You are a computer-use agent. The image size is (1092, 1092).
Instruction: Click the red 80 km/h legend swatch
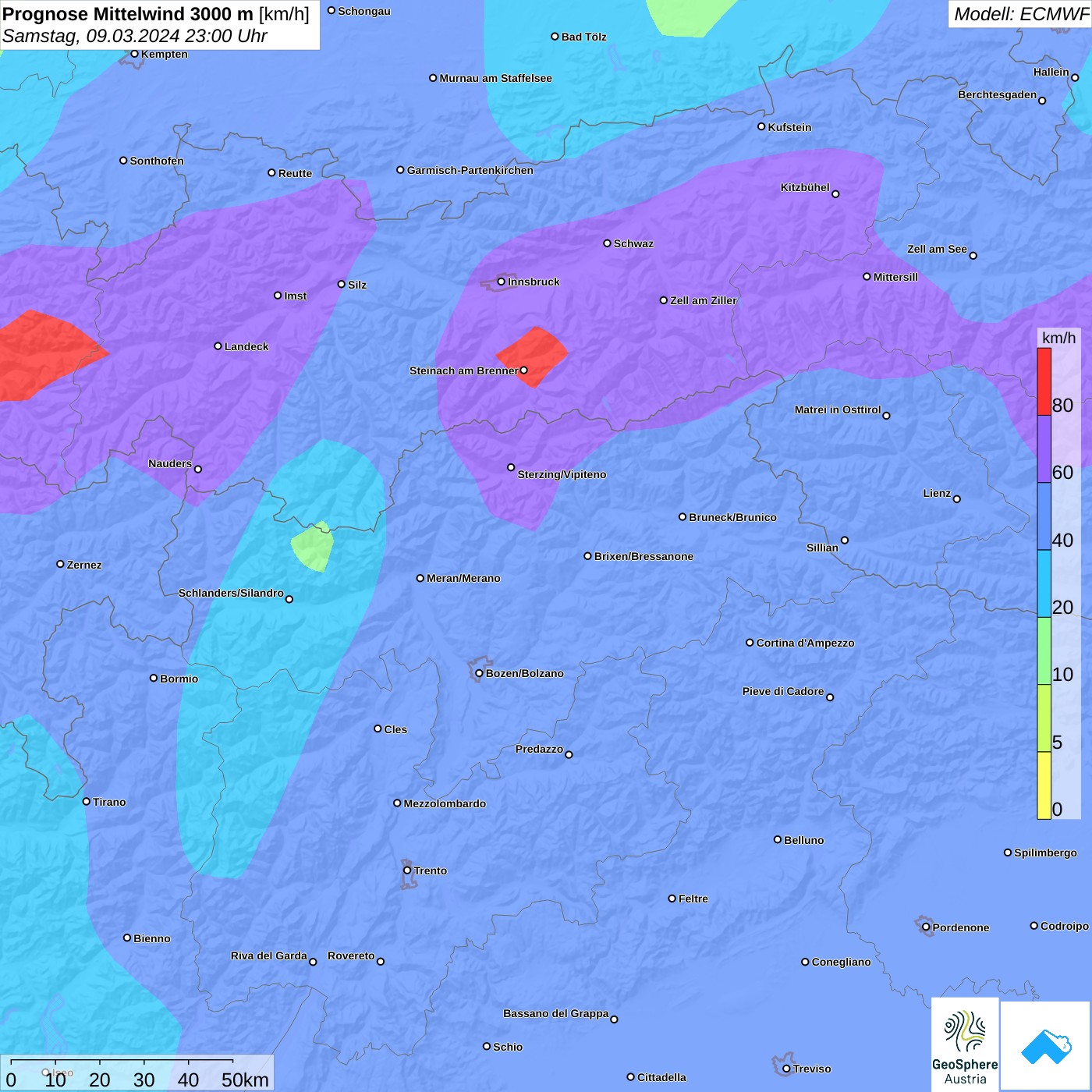point(1044,381)
